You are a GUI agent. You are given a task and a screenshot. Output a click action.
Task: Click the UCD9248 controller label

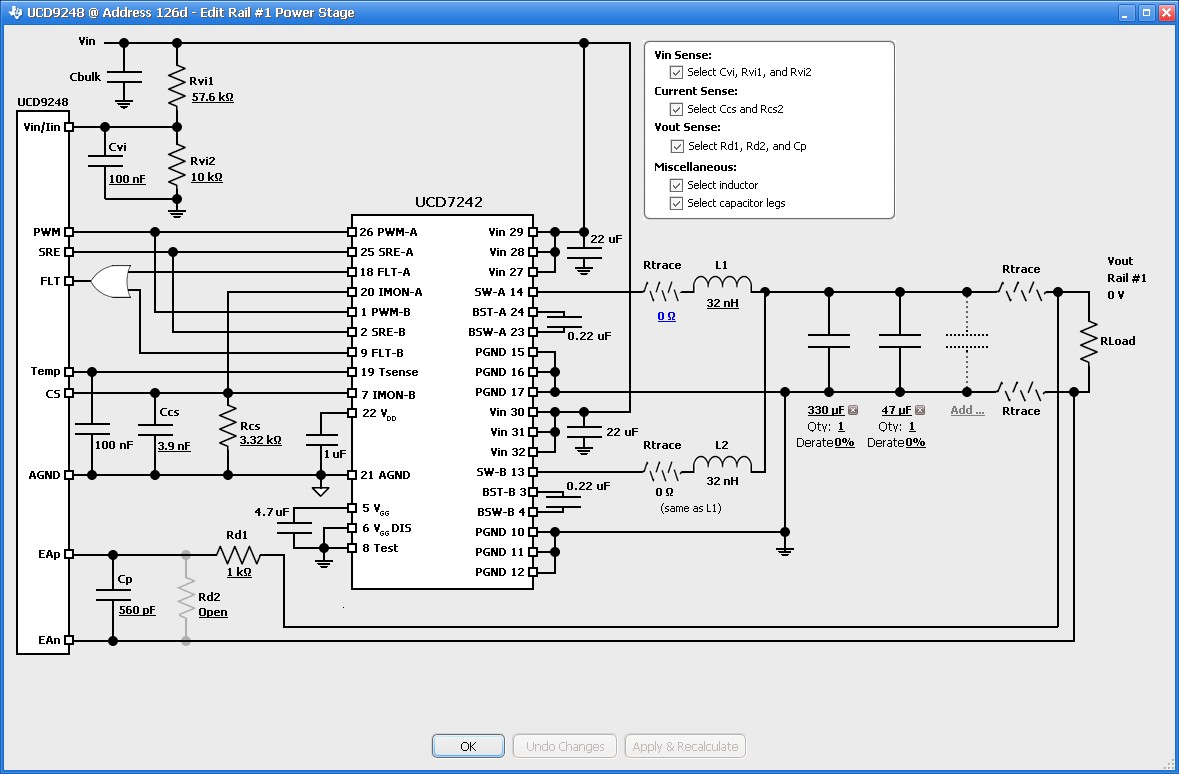[x=43, y=102]
